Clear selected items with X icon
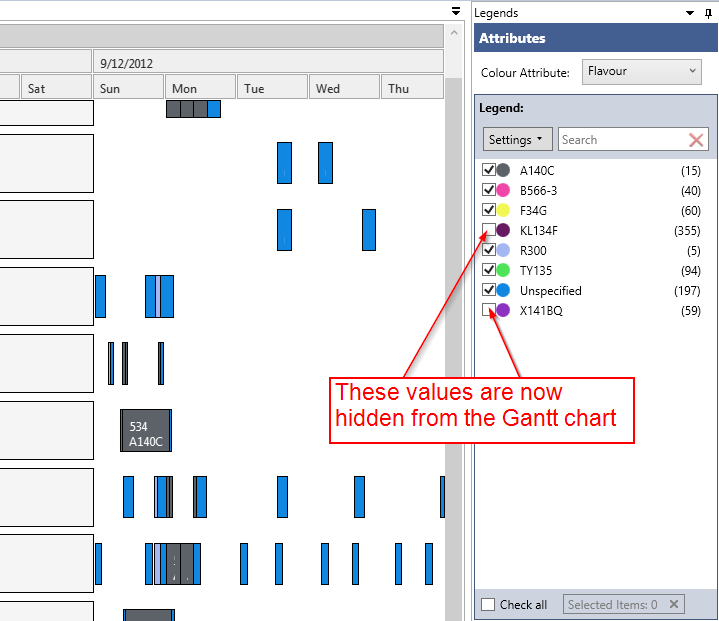Viewport: 719px width, 621px height. point(674,604)
